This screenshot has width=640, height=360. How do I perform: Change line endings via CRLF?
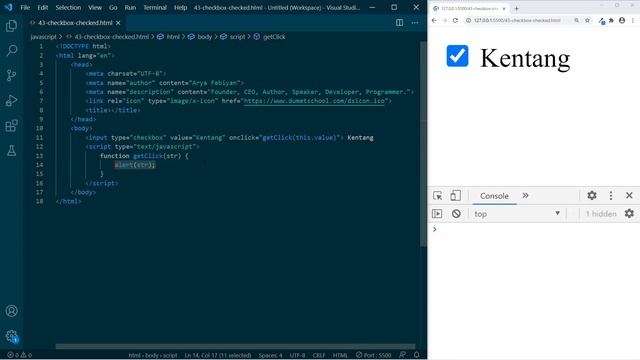click(x=318, y=355)
